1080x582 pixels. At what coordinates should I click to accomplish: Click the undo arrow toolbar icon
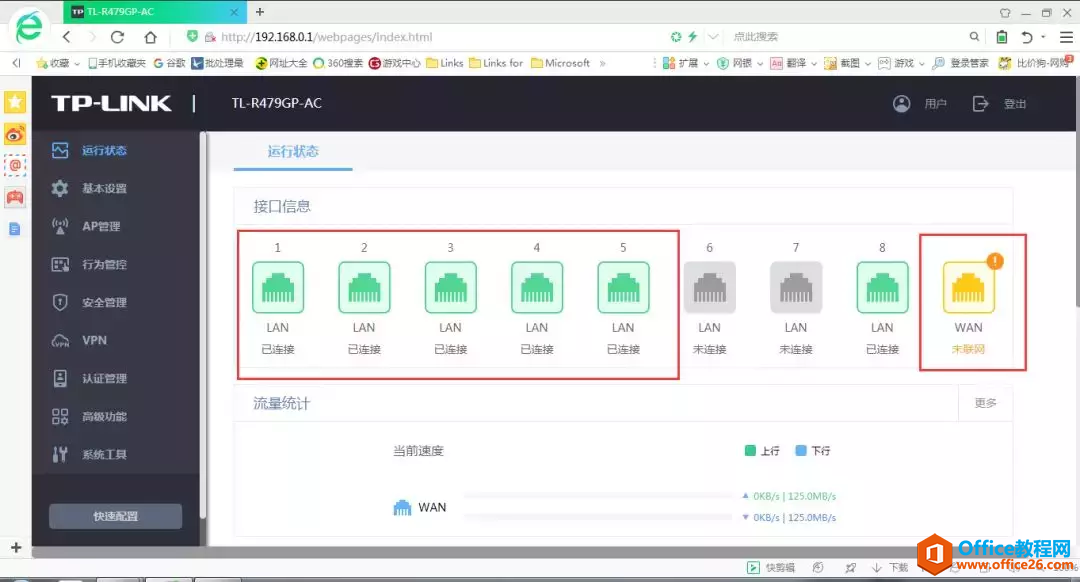(1026, 37)
